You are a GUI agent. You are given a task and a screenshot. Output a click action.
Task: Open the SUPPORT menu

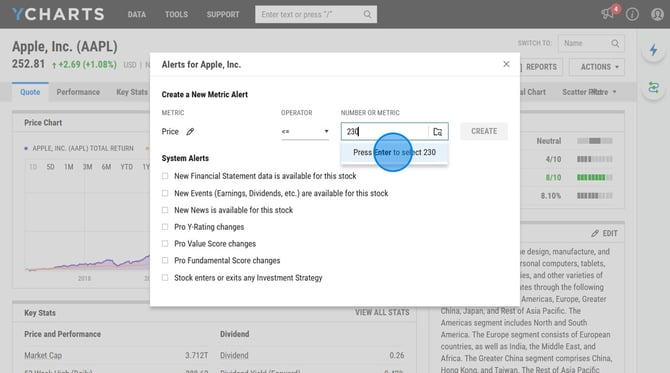[x=223, y=14]
